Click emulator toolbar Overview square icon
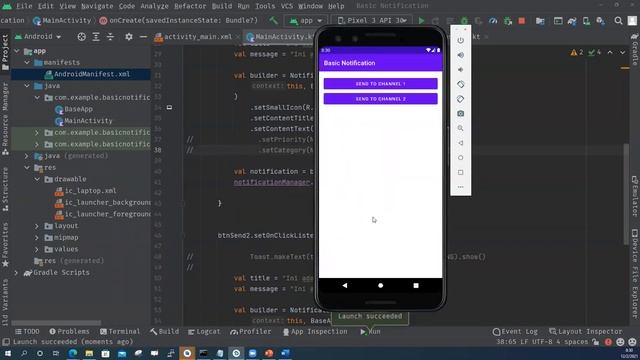The image size is (640, 360). (460, 173)
